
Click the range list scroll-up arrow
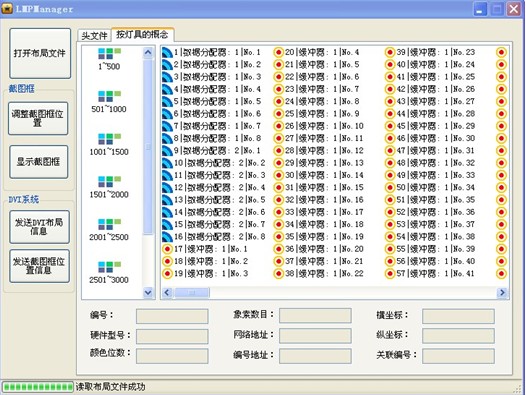[148, 52]
